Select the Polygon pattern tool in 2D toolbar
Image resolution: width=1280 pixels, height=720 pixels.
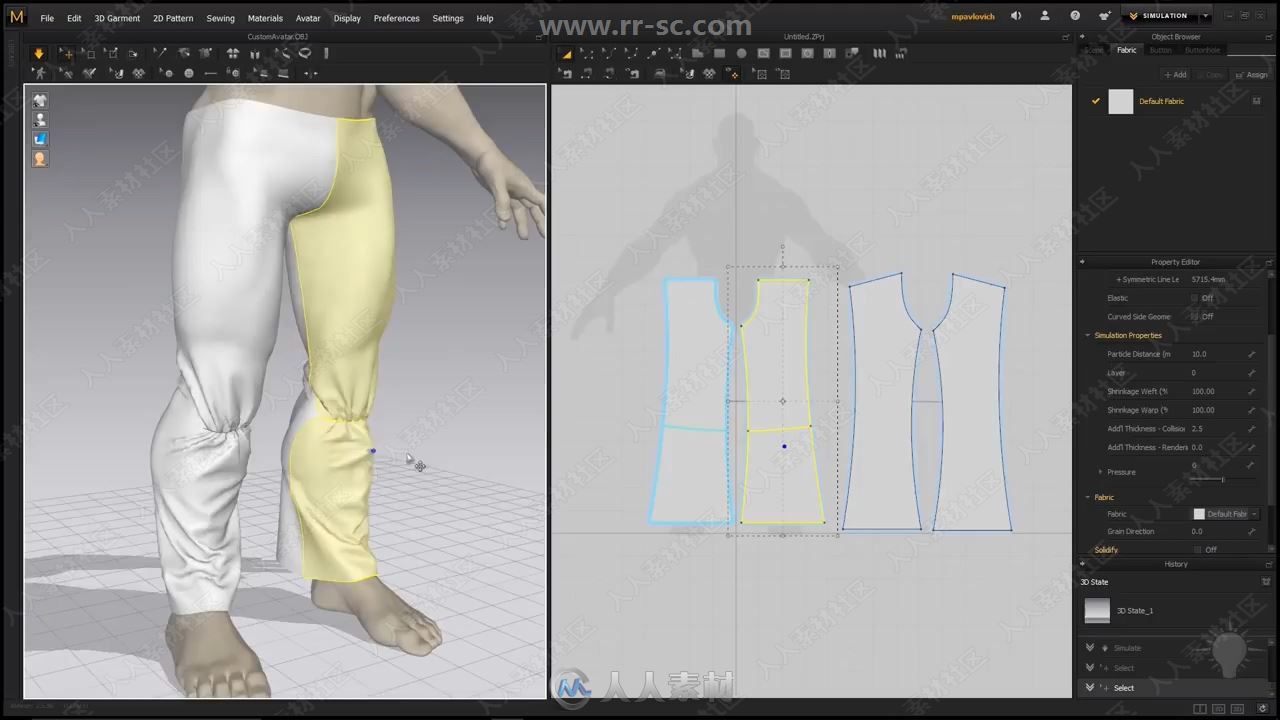(x=697, y=53)
